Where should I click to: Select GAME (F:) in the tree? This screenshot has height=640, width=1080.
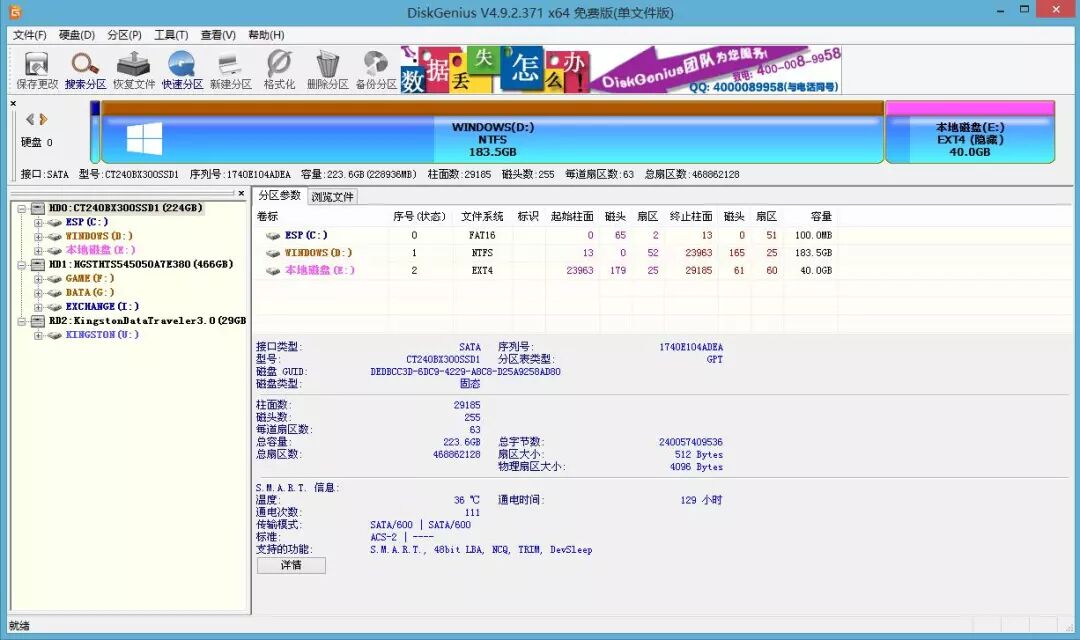[x=90, y=278]
